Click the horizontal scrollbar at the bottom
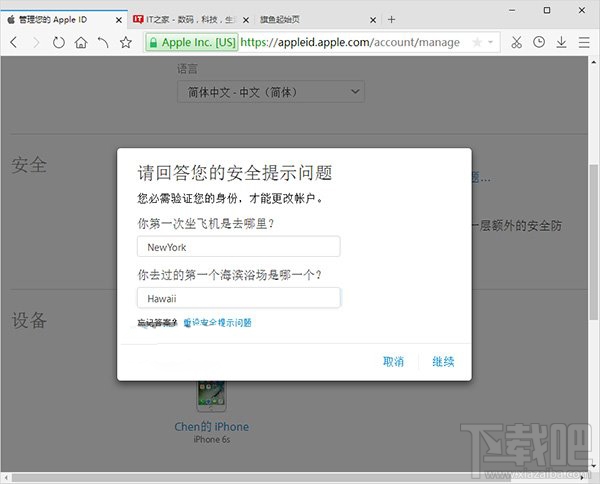 point(261,477)
